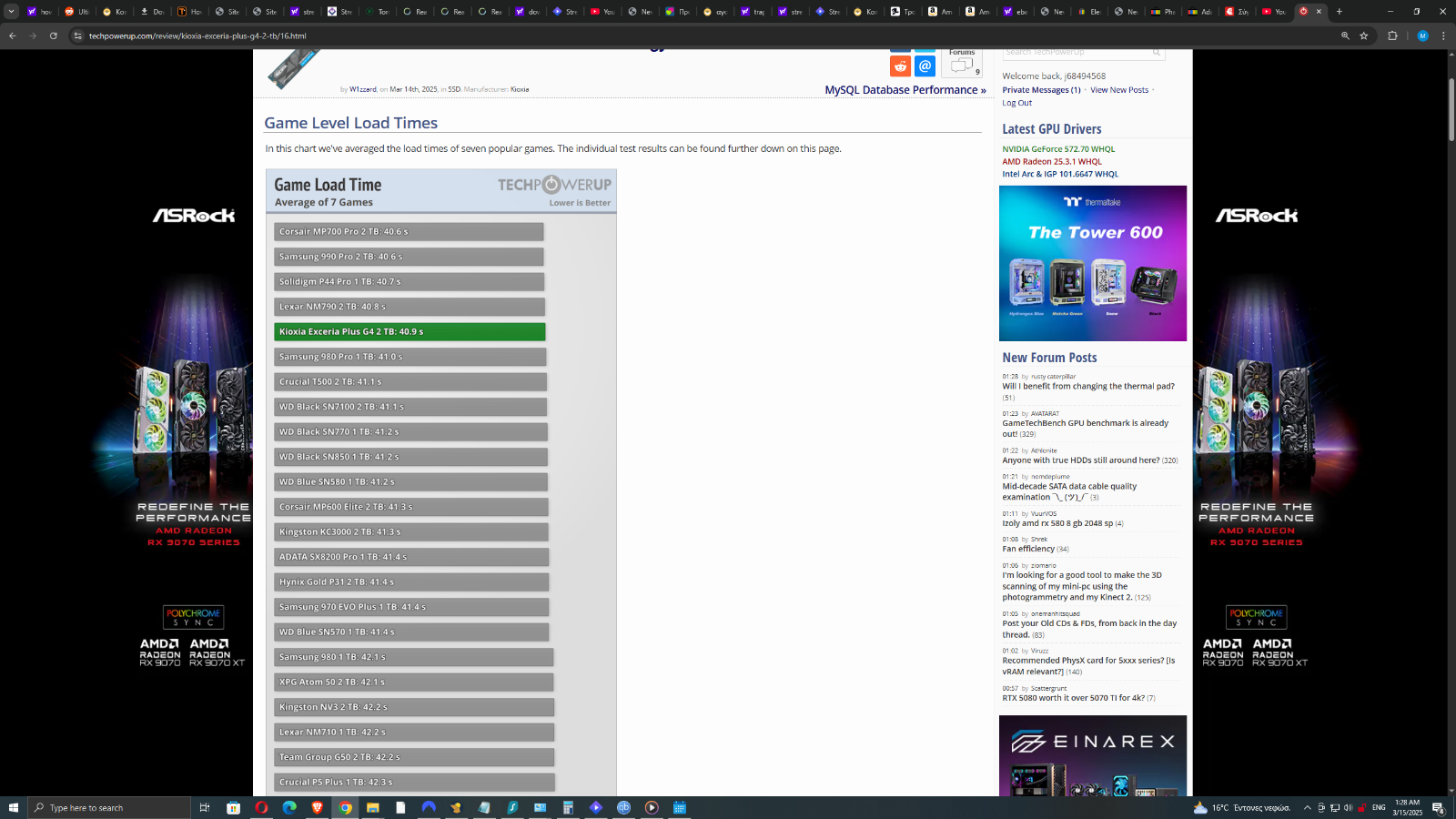This screenshot has width=1456, height=819.
Task: Launch Microsoft Edge from the taskbar
Action: click(x=289, y=807)
